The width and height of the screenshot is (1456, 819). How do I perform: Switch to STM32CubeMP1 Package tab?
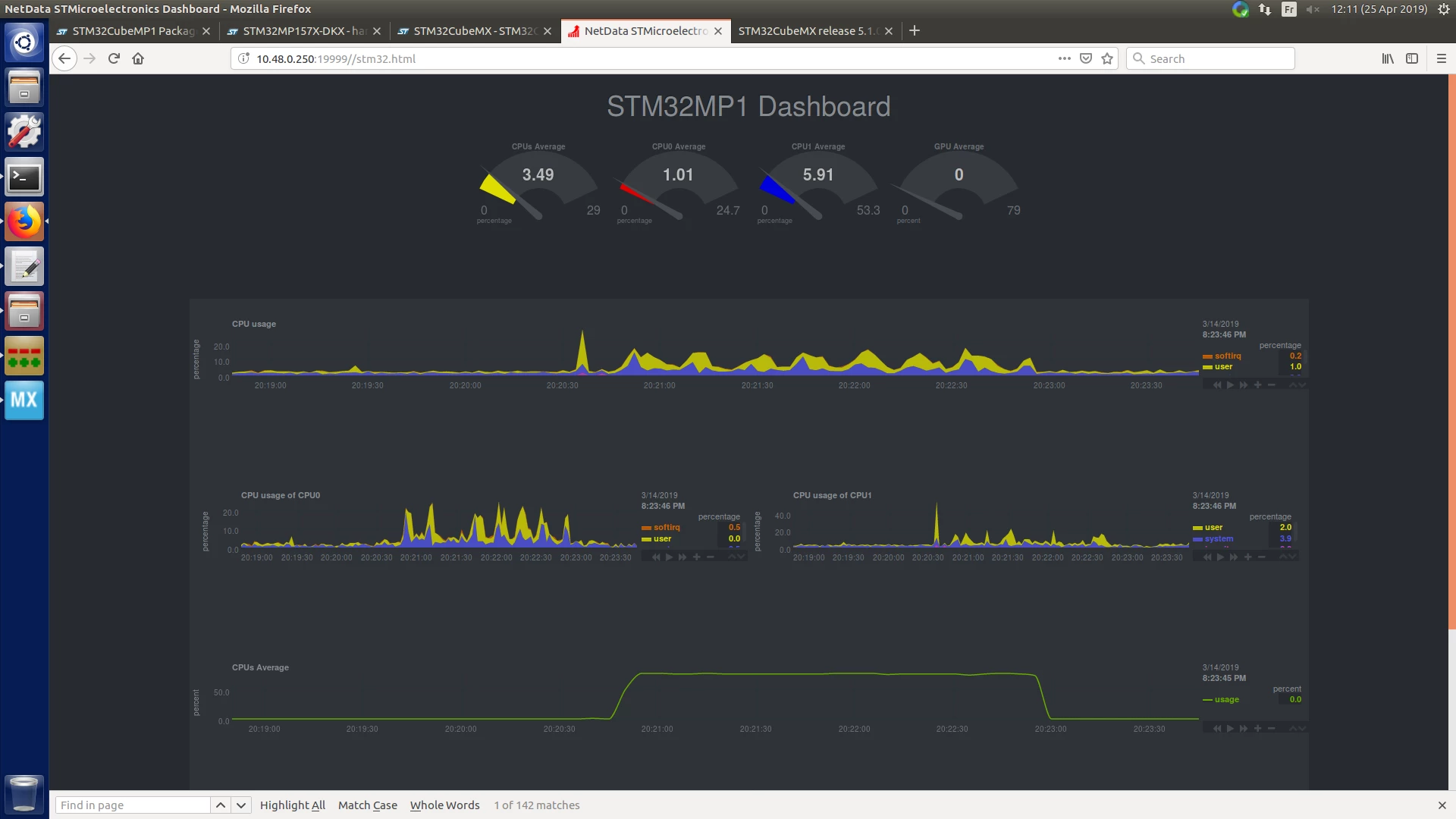point(133,31)
